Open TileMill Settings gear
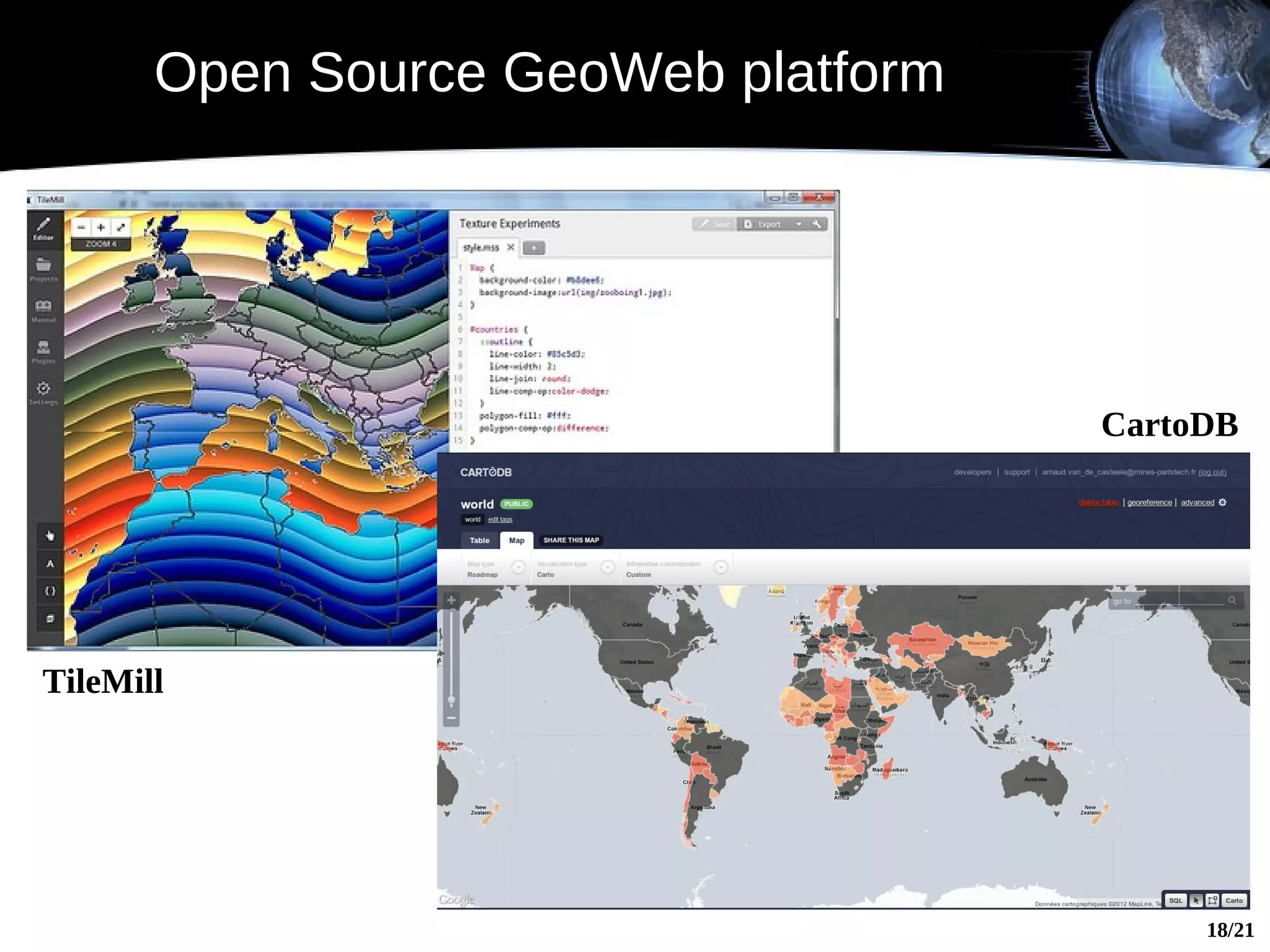Image resolution: width=1270 pixels, height=952 pixels. (x=43, y=391)
